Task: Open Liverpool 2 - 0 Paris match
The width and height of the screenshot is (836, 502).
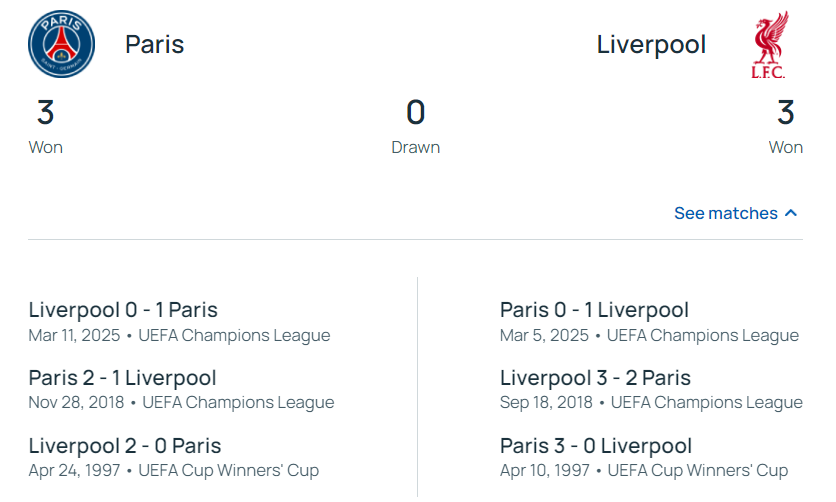Action: point(125,446)
